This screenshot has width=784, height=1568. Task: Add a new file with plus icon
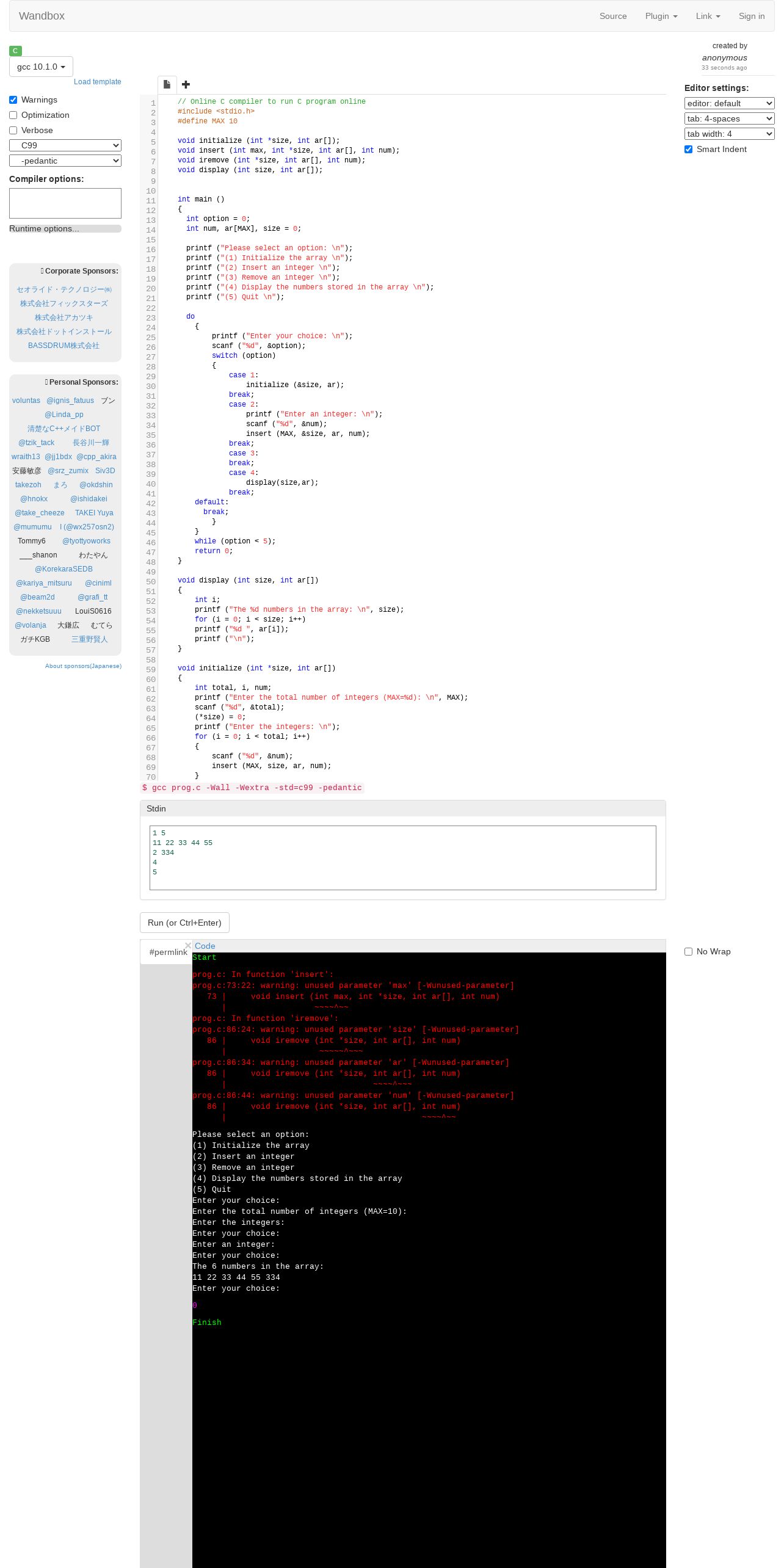point(186,85)
